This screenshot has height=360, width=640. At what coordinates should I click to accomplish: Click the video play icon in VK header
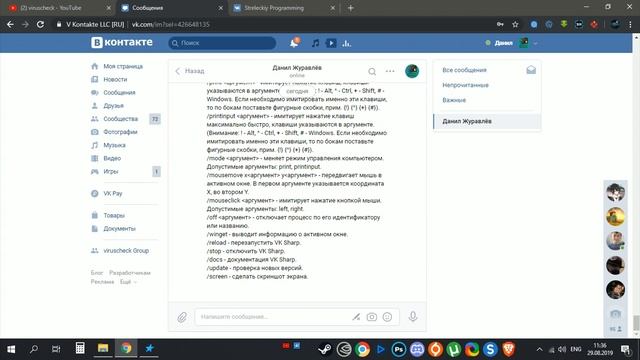coord(331,43)
